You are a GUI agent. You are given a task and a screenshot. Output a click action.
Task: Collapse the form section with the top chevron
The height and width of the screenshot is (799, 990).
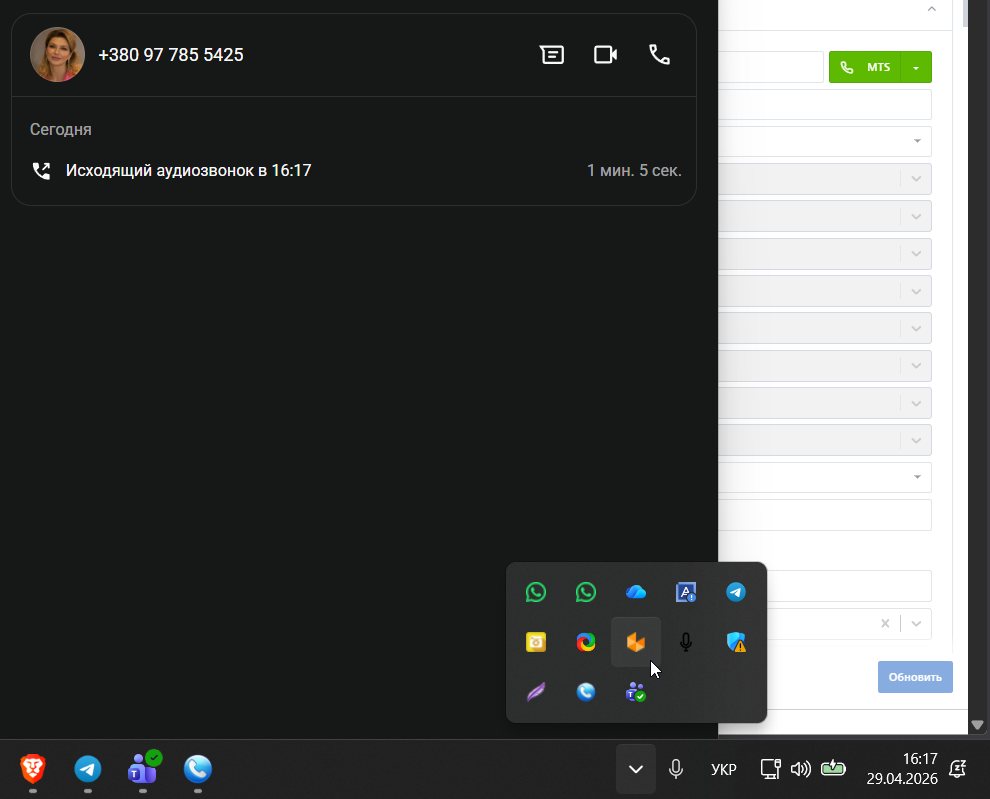931,9
